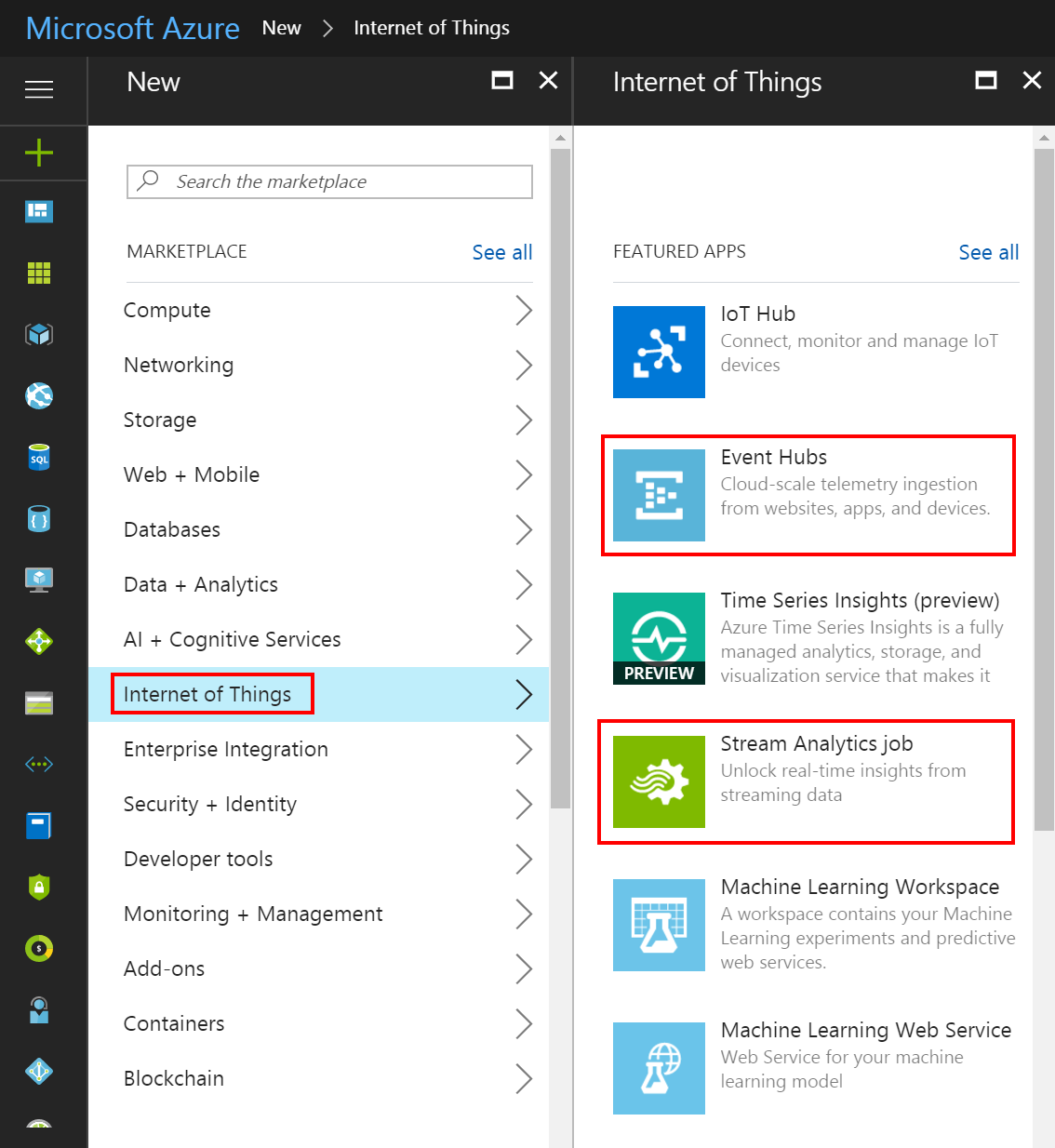Viewport: 1055px width, 1148px height.
Task: Click the Microsoft Azure logo text
Action: click(x=133, y=28)
